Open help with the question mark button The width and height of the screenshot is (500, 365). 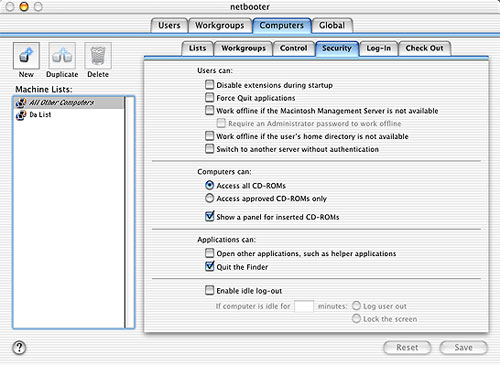pyautogui.click(x=19, y=348)
